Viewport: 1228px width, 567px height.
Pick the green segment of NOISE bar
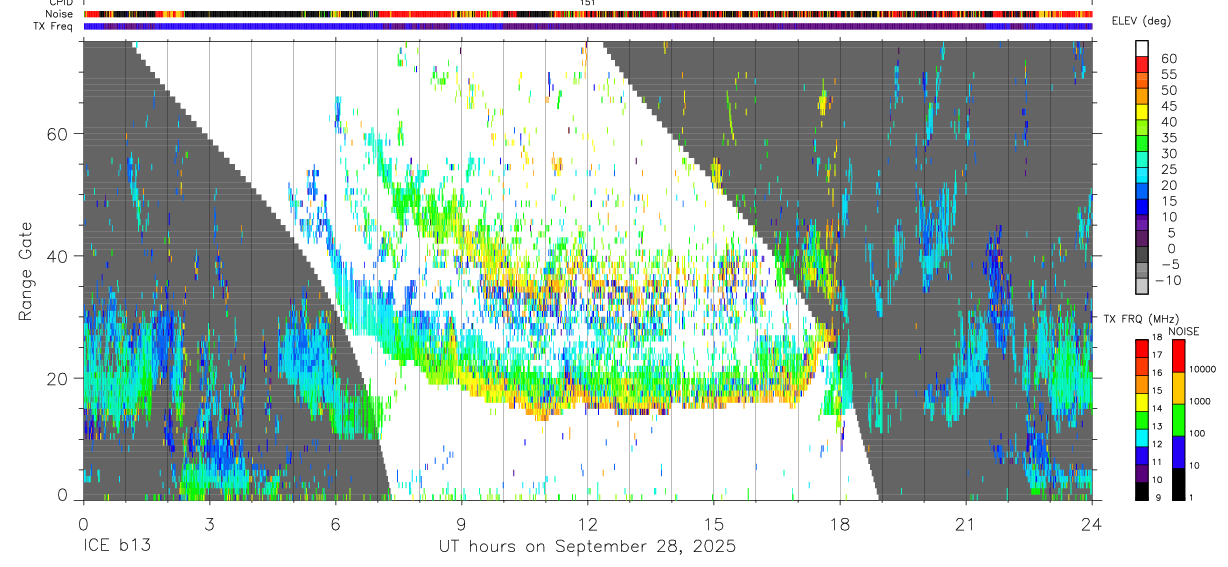click(1179, 420)
